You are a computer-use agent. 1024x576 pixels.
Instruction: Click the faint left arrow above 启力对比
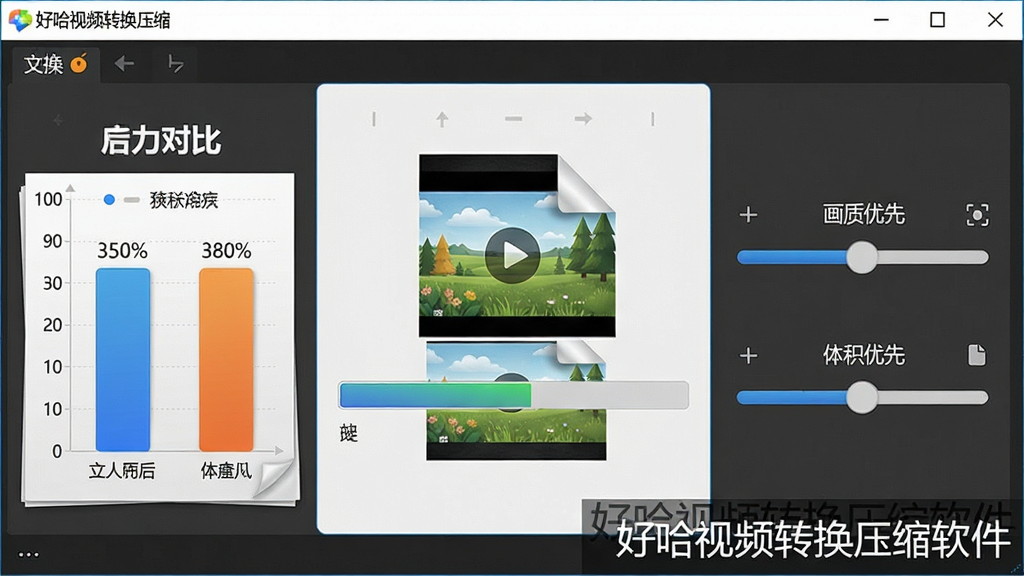(x=58, y=120)
